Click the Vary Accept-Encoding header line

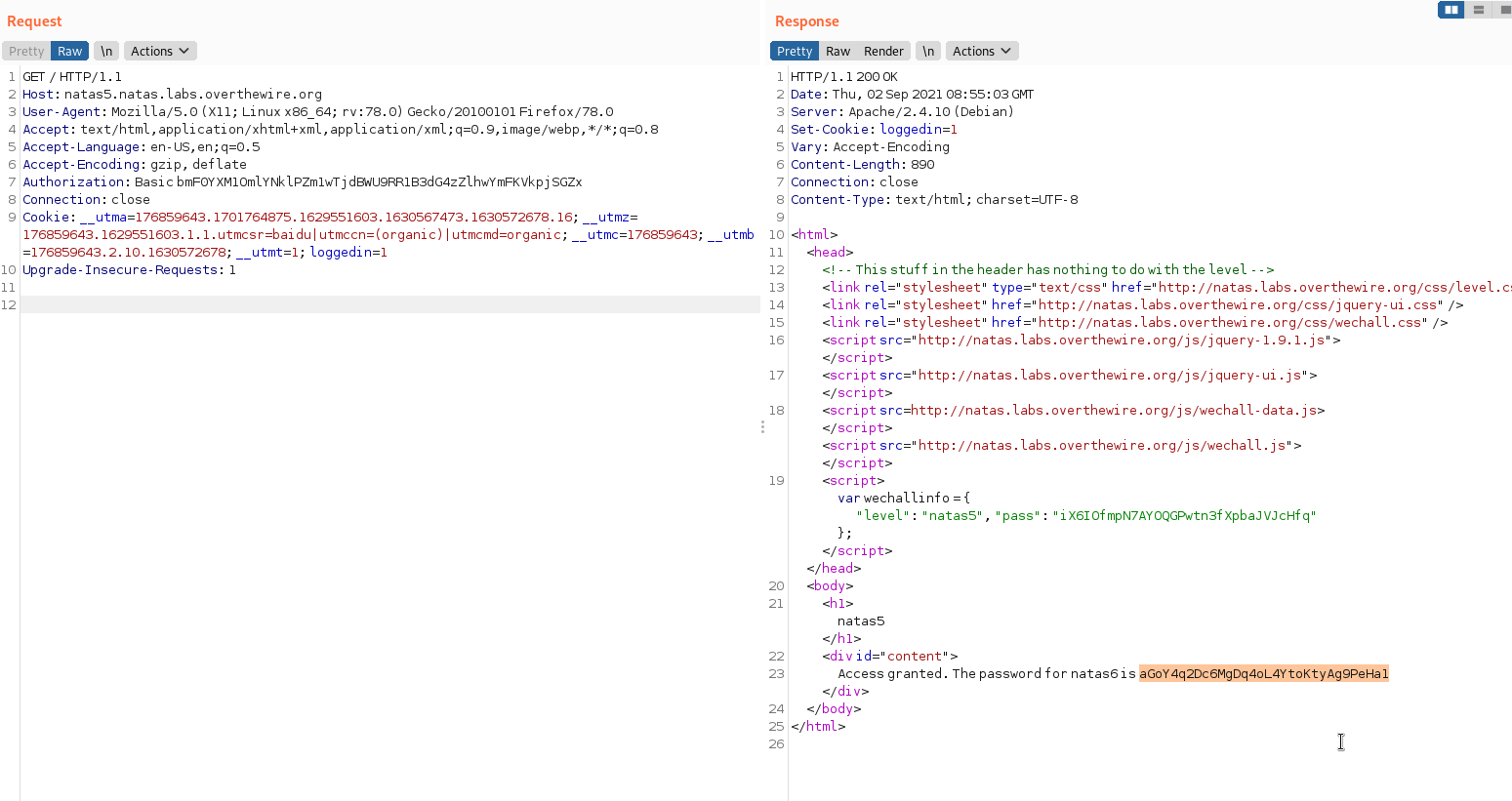pos(870,147)
